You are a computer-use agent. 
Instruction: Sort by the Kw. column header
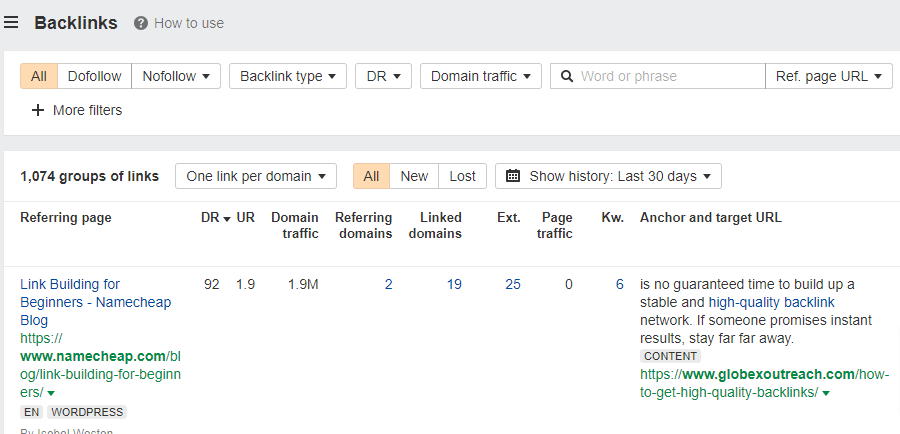[x=612, y=218]
